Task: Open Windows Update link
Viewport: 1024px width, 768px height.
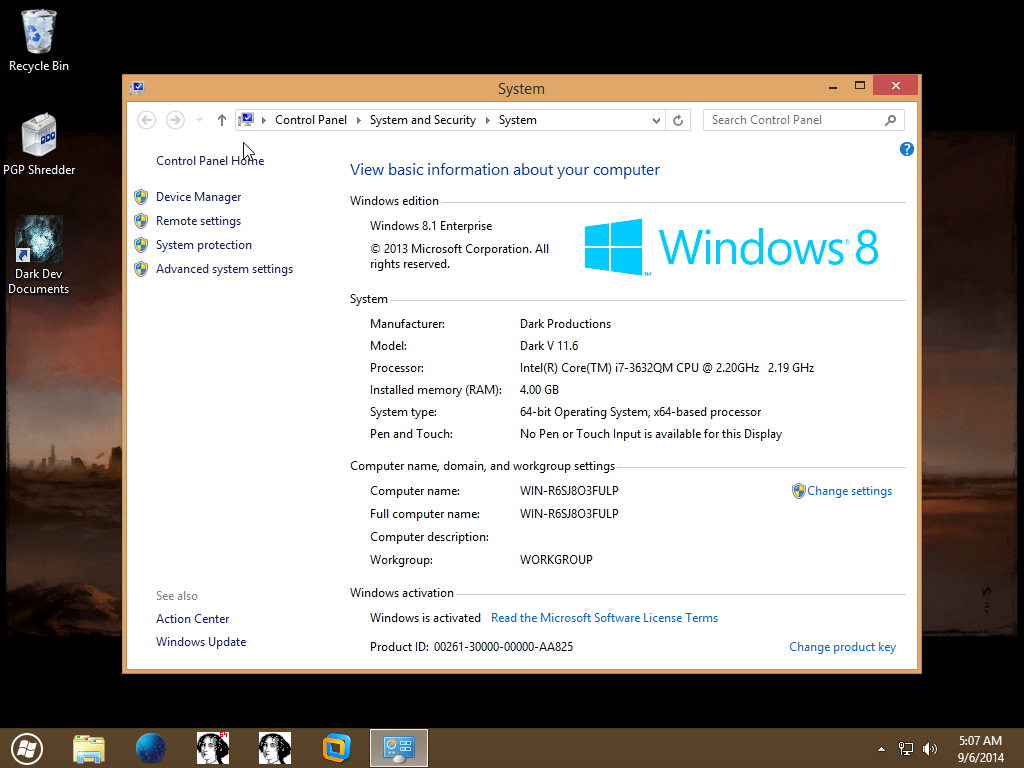Action: click(201, 642)
